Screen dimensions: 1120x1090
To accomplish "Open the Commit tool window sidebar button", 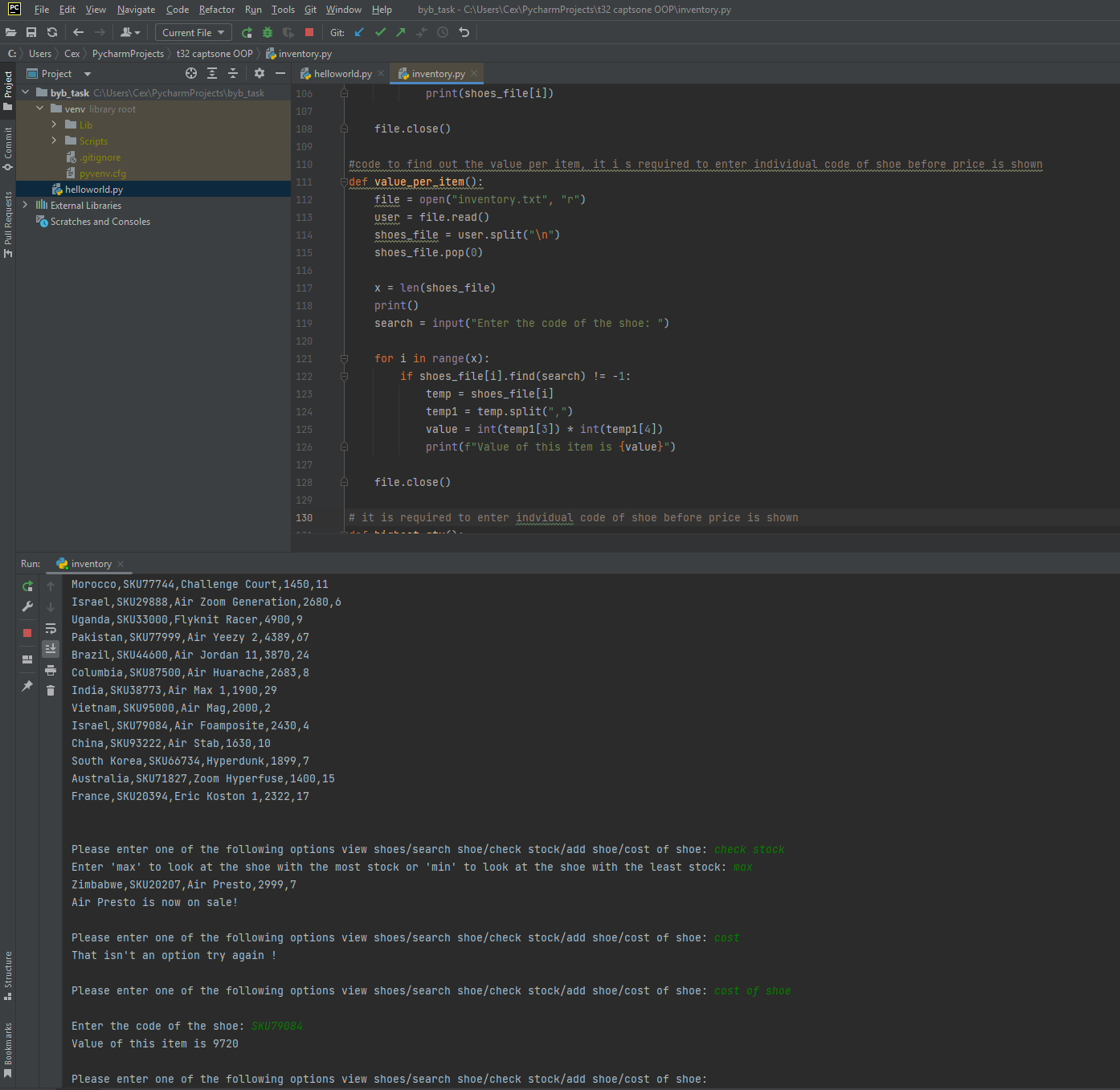I will pyautogui.click(x=8, y=149).
